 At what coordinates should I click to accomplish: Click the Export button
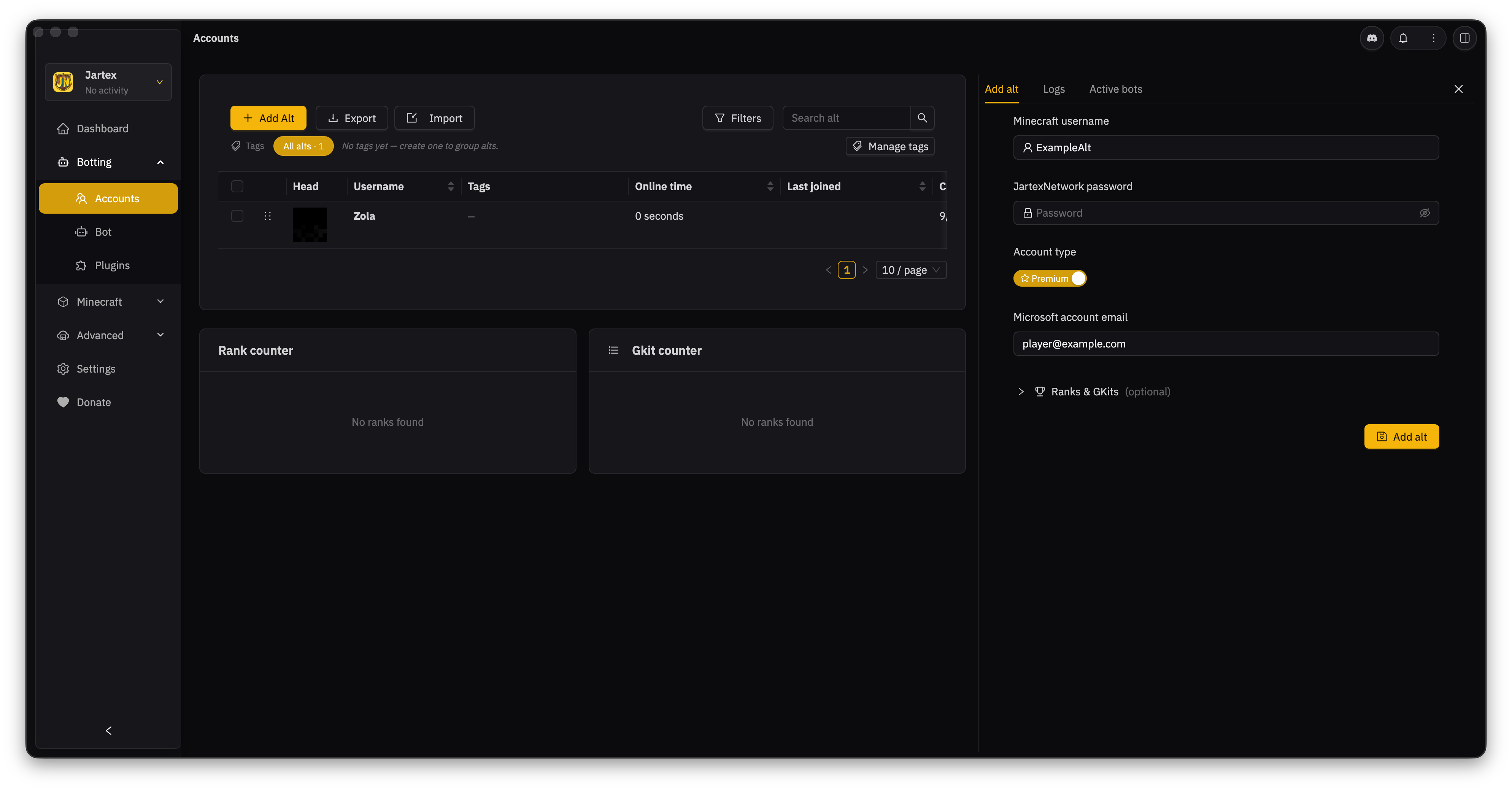(x=352, y=118)
